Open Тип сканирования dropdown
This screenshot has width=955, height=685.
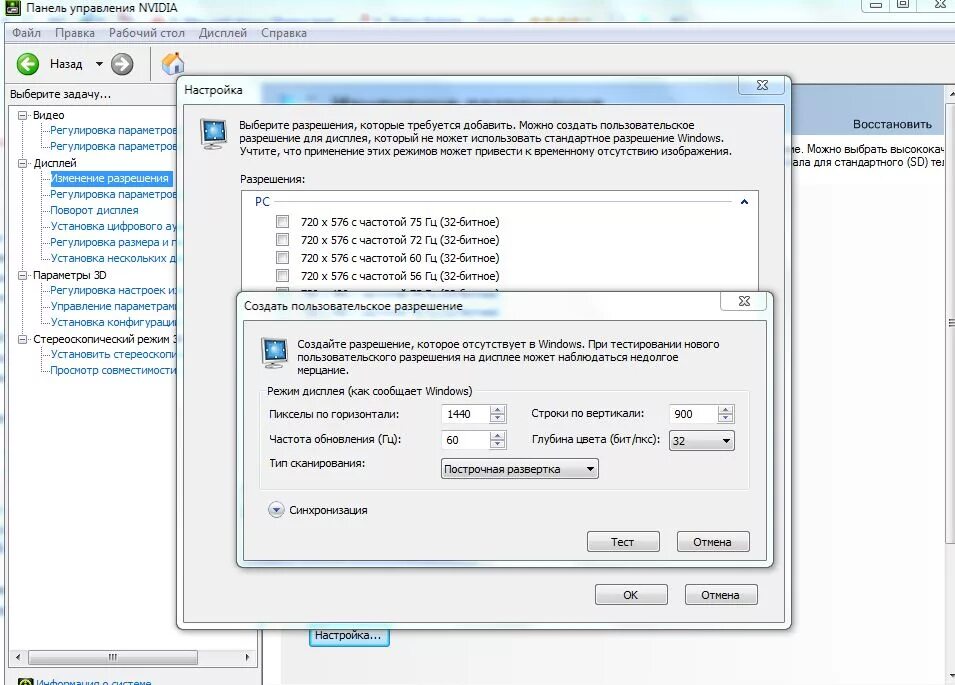click(x=520, y=469)
